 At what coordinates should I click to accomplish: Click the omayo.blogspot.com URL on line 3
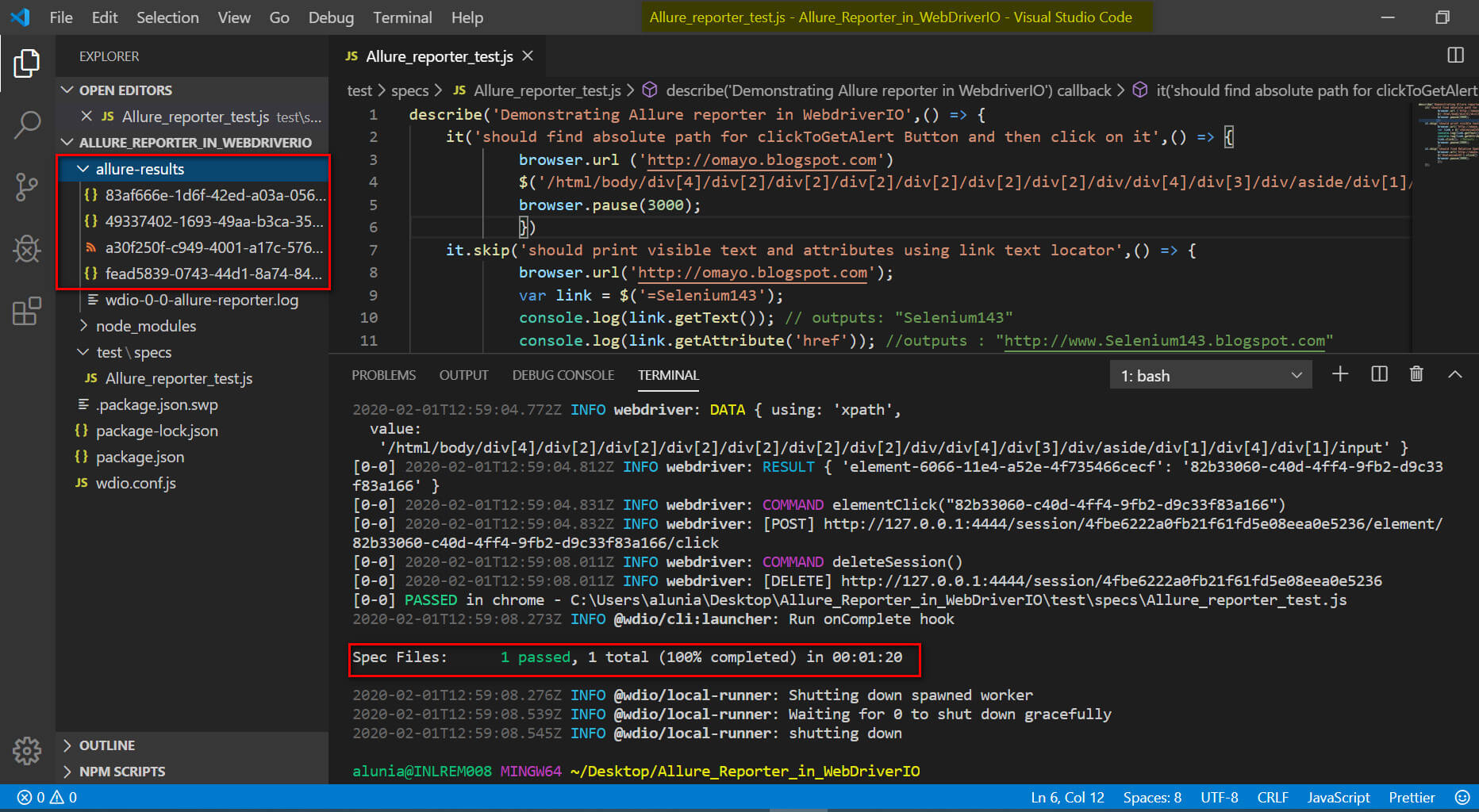[x=762, y=160]
